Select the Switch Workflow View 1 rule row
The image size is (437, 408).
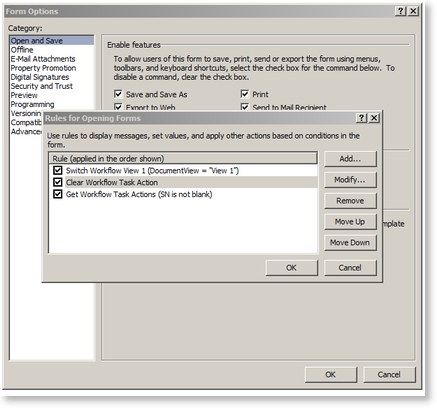183,171
